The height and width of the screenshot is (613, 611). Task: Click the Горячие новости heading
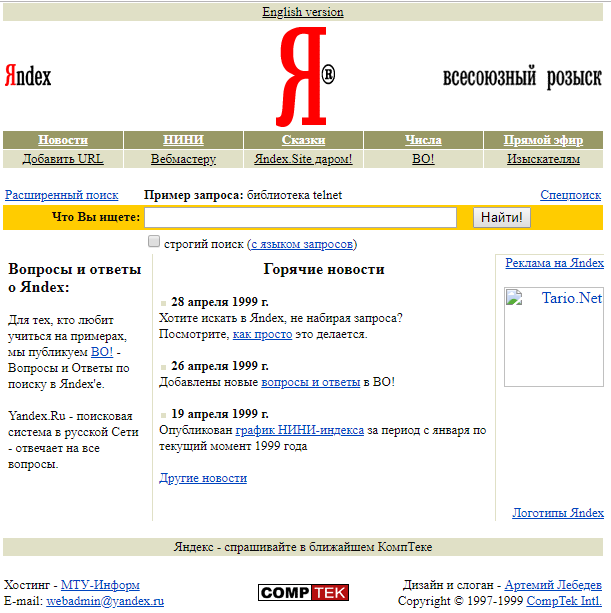pyautogui.click(x=324, y=269)
